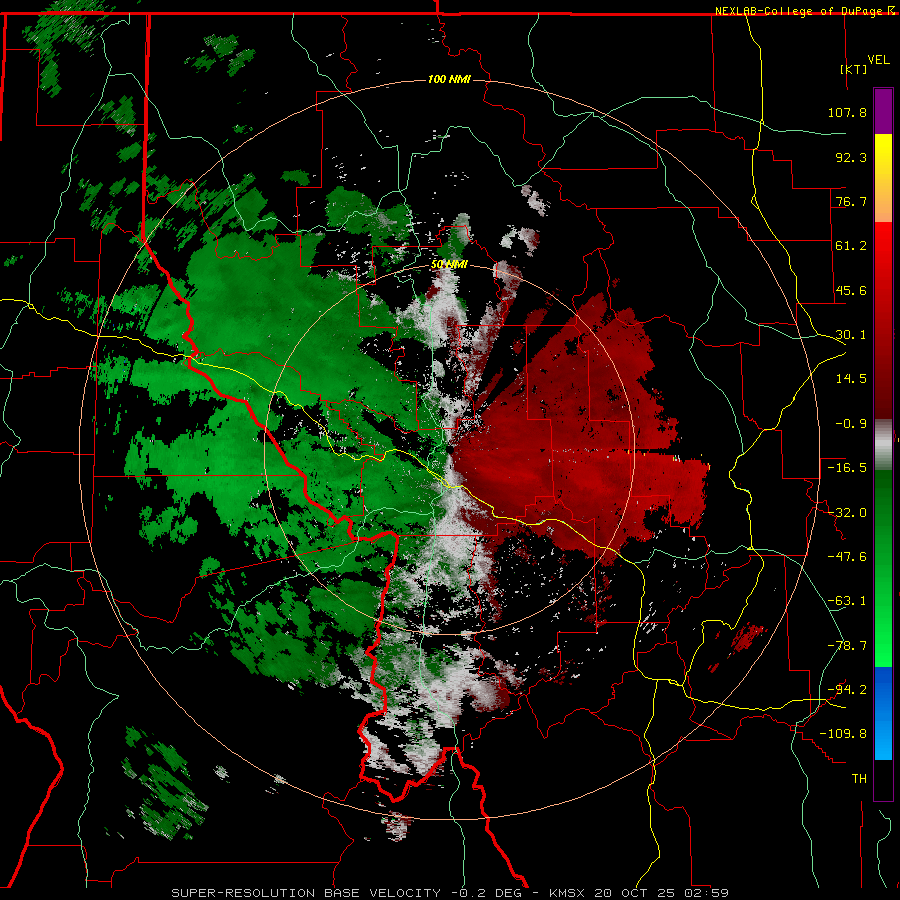Click the -94.2 velocity scale value
The width and height of the screenshot is (900, 900).
(x=847, y=690)
